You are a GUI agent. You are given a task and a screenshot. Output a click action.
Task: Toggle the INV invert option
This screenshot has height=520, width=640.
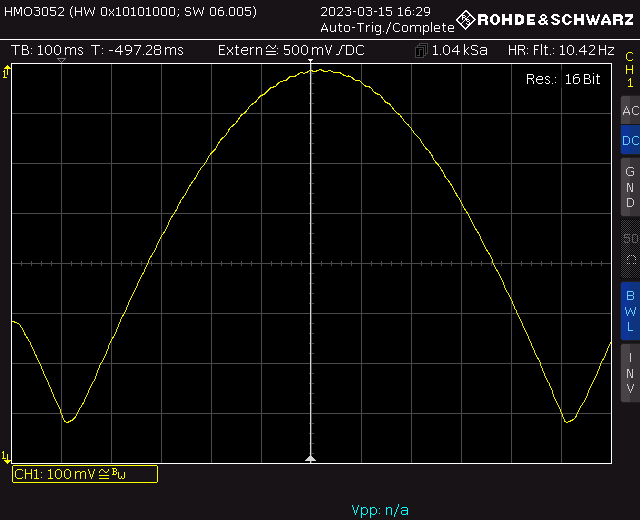pyautogui.click(x=629, y=373)
